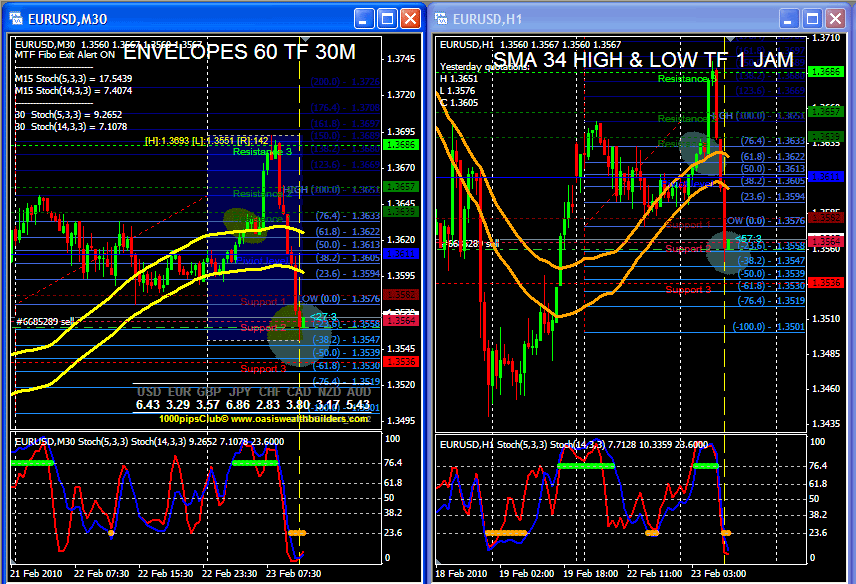Click the (61.8) - 1.3622 Fibo label on M30 chart

[x=348, y=231]
